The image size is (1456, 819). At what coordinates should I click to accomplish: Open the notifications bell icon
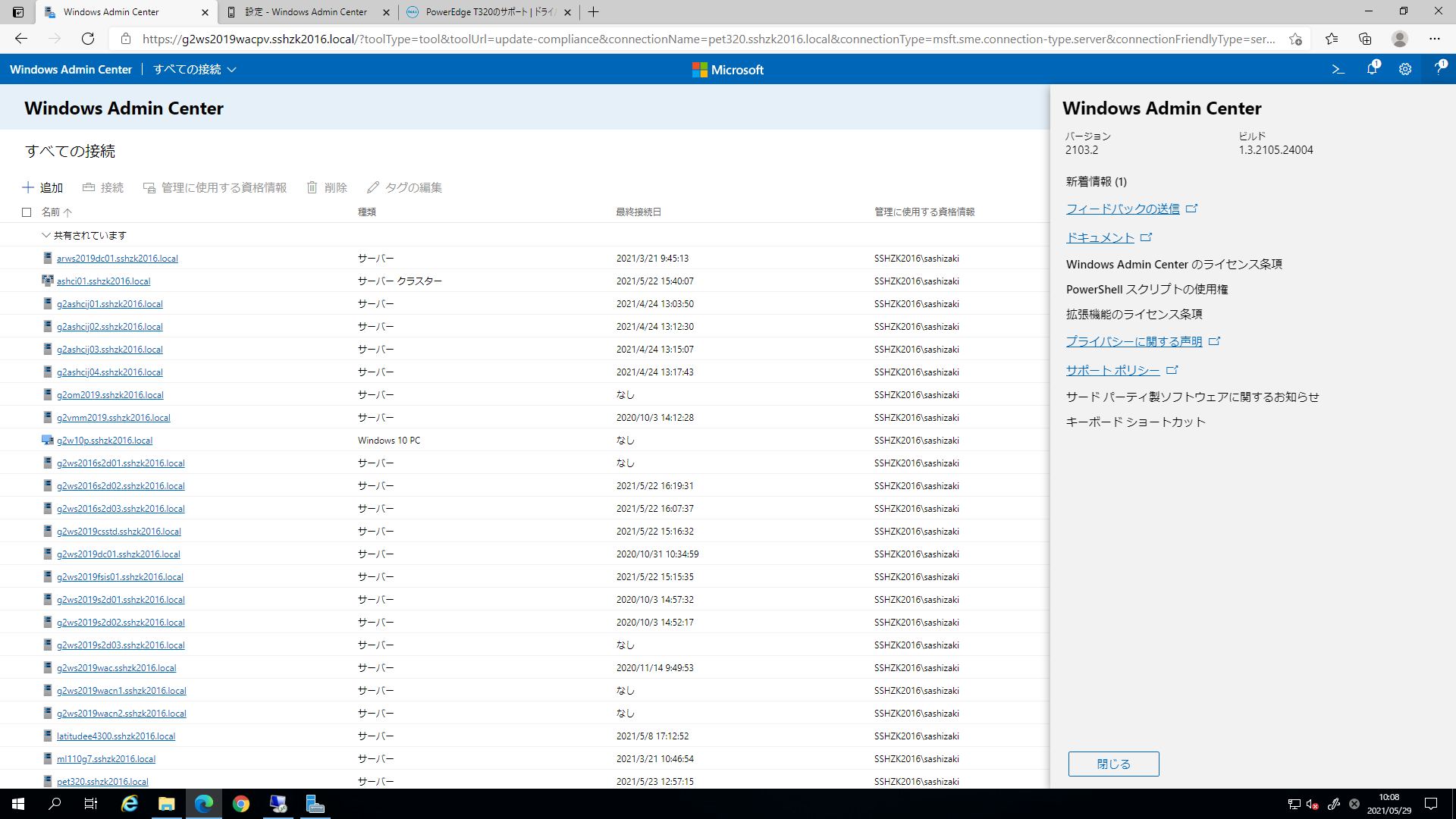tap(1372, 69)
